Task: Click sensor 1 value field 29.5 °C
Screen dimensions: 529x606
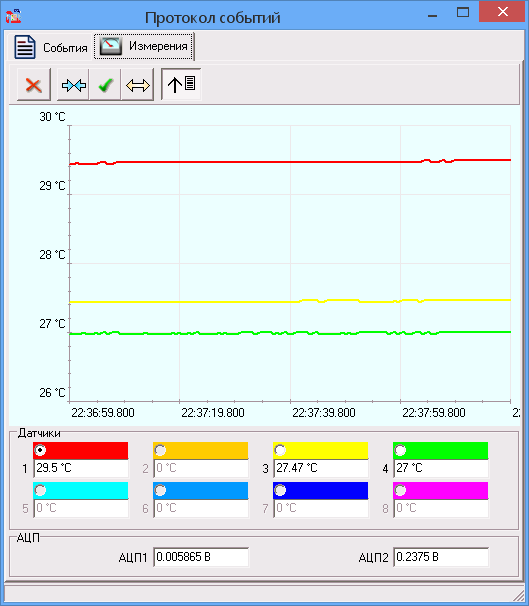Action: (x=81, y=468)
